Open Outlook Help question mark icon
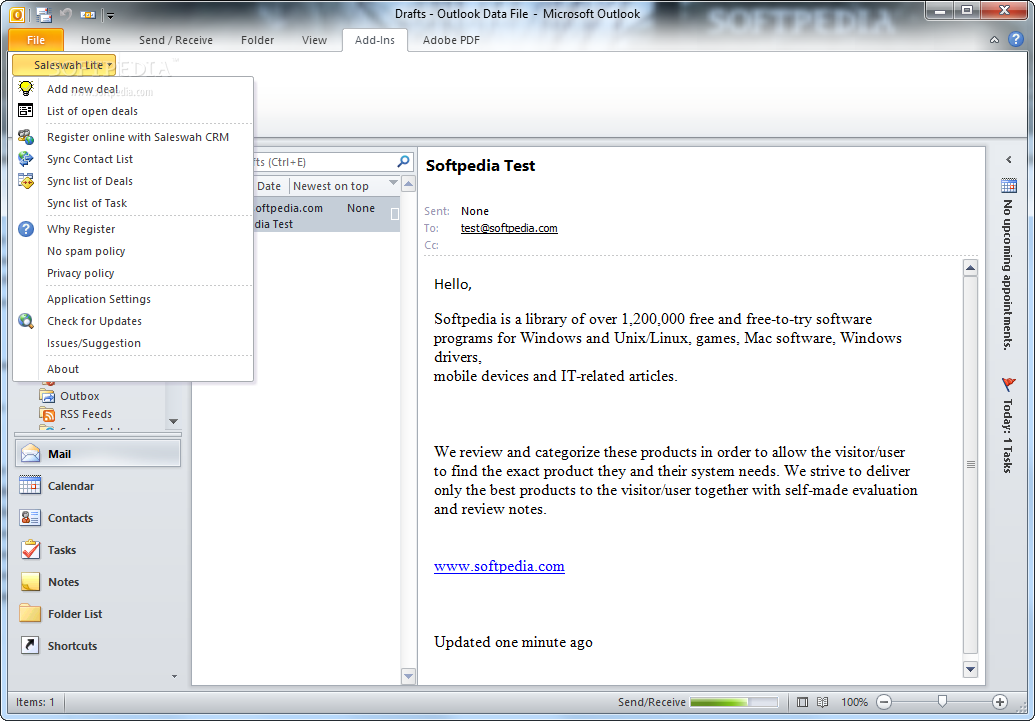Image resolution: width=1035 pixels, height=721 pixels. (x=1016, y=40)
